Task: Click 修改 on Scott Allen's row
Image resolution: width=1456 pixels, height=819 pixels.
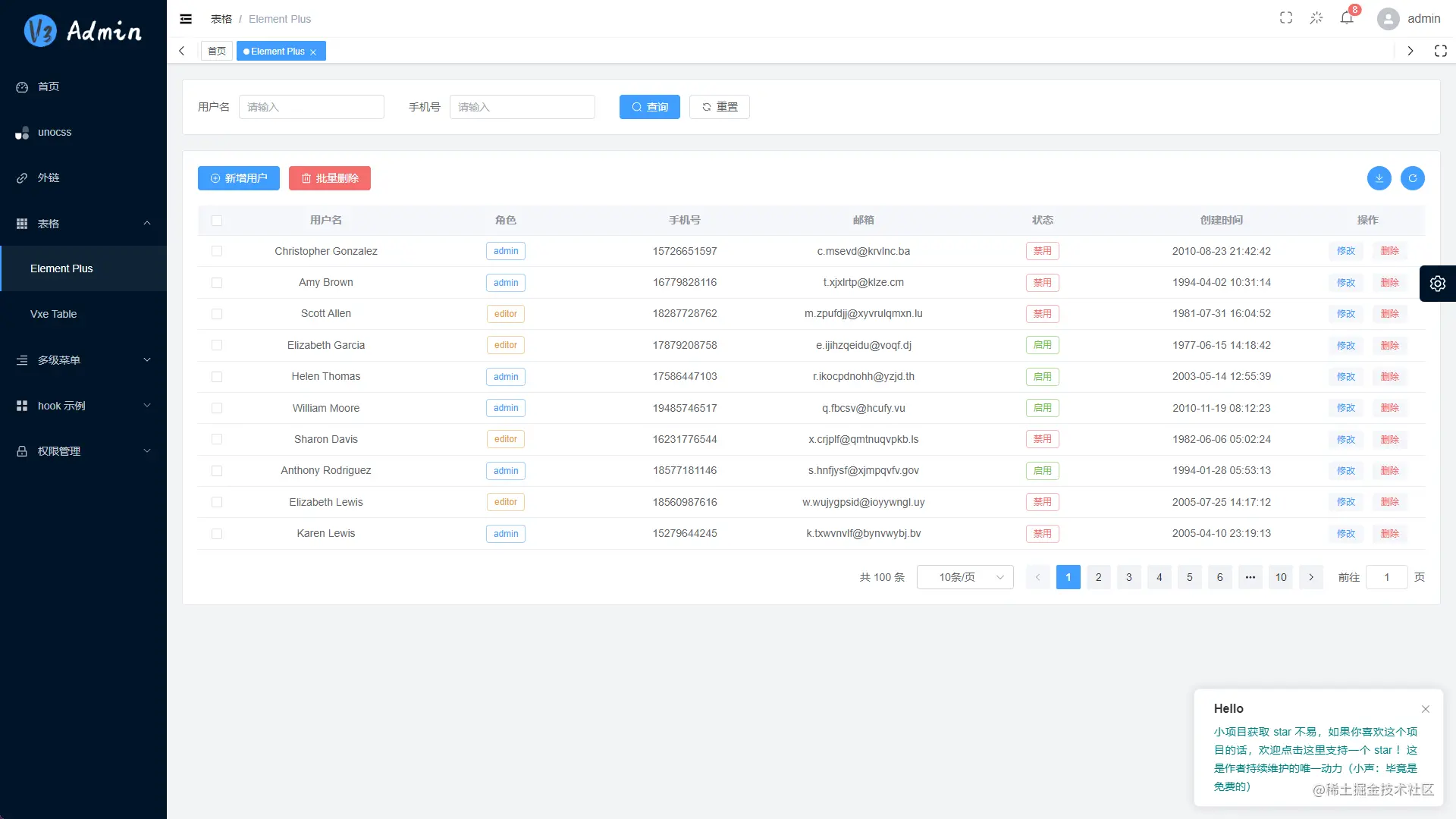Action: (1345, 313)
